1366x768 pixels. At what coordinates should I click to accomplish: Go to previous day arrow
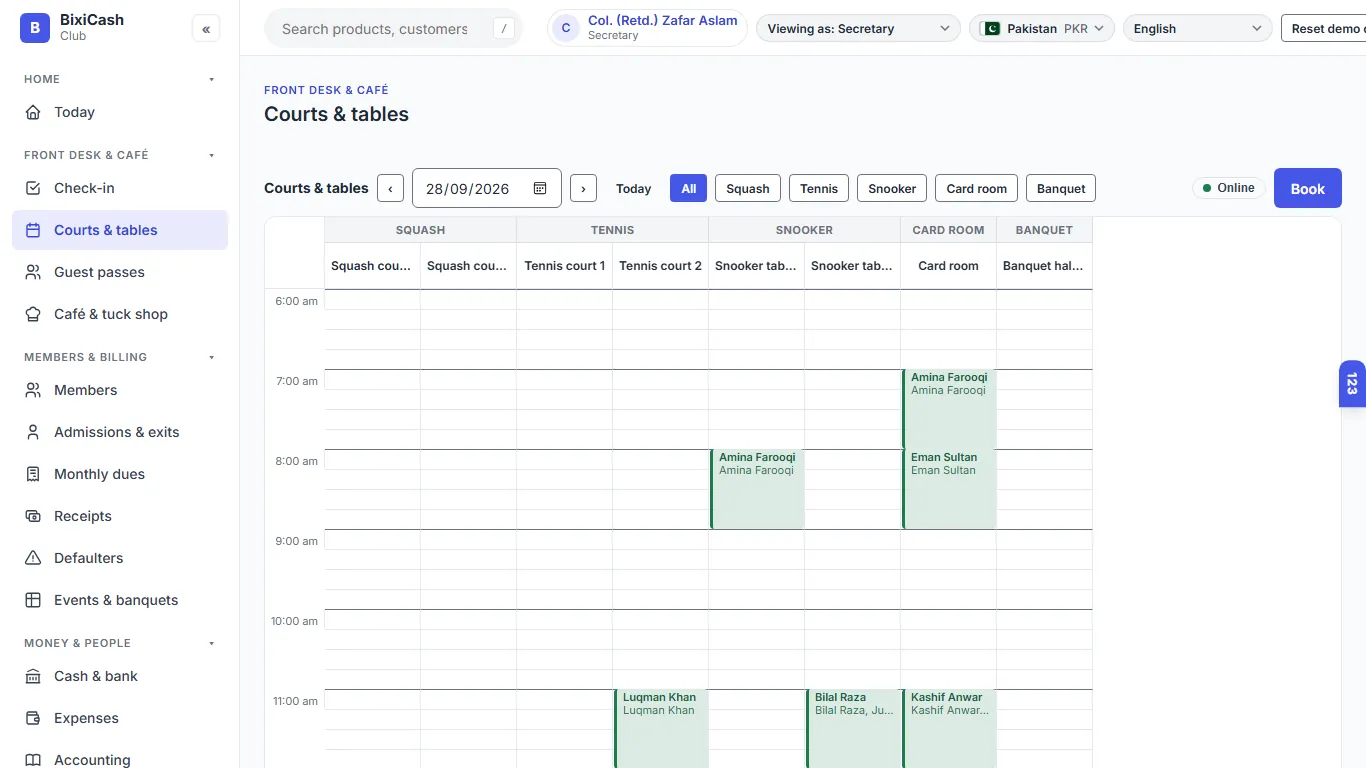[x=390, y=188]
